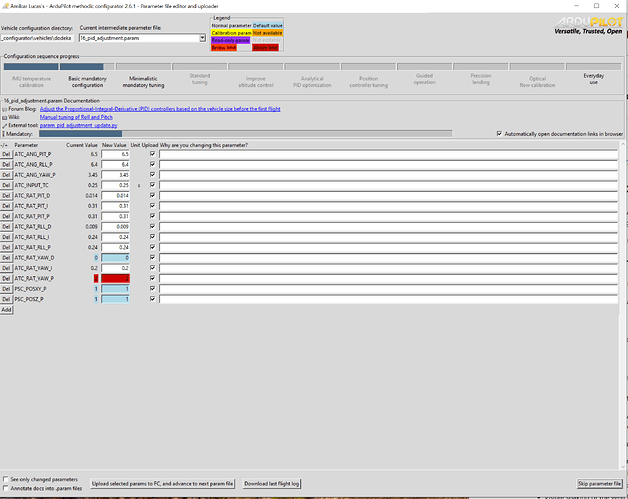This screenshot has height=499, width=628.
Task: Enable Annotate docs into .param files
Action: click(x=6, y=488)
